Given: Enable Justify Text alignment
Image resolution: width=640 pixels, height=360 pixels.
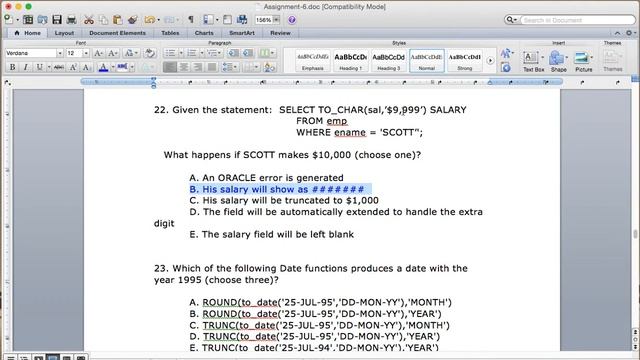Looking at the screenshot, I should point(211,67).
